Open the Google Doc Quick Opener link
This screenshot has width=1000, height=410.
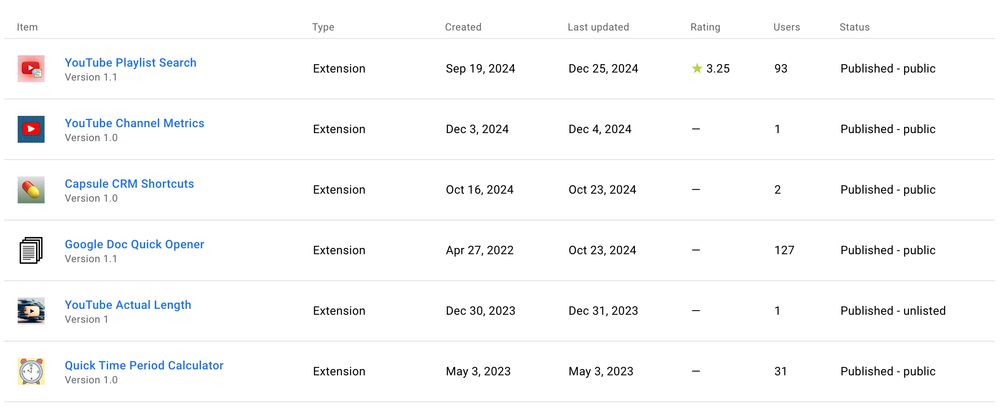[134, 244]
